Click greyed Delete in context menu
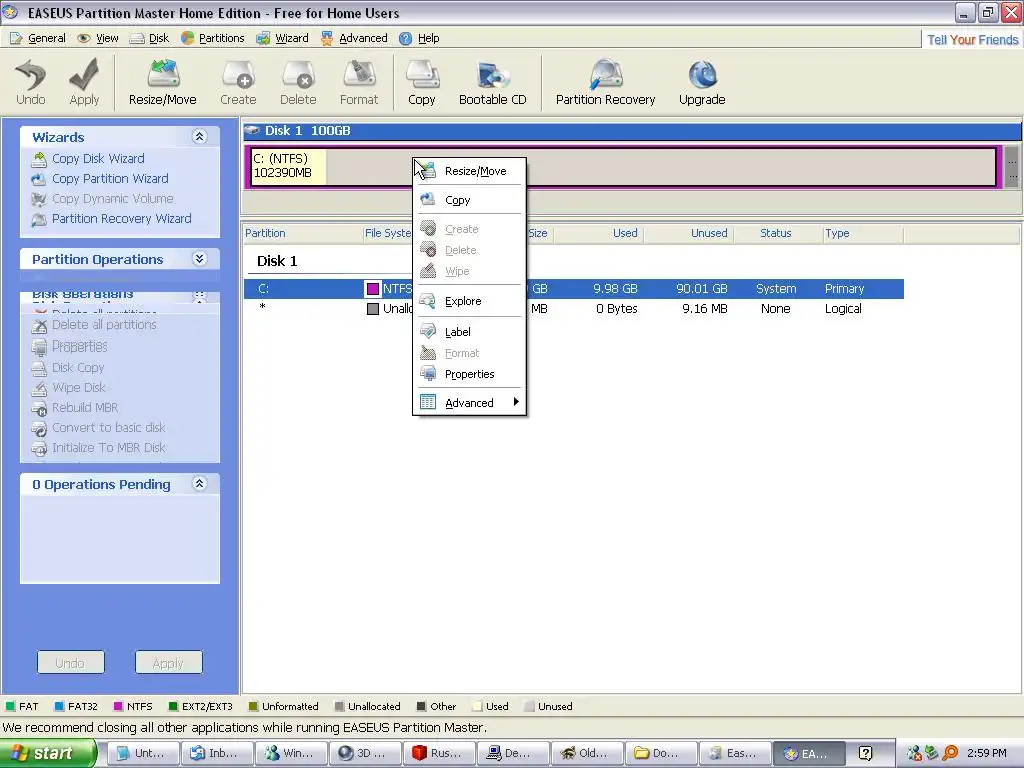This screenshot has width=1024, height=768. (469, 250)
